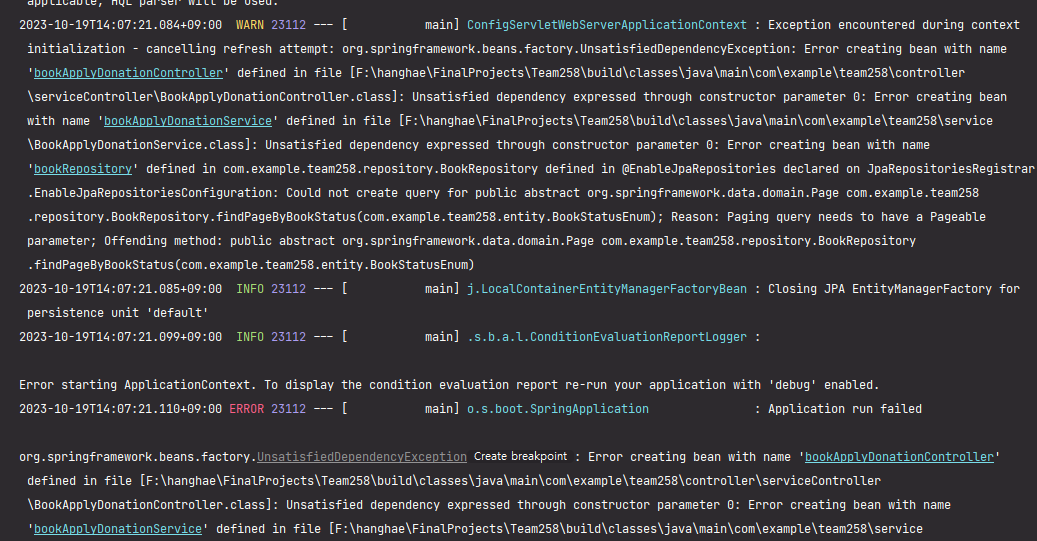The image size is (1037, 541).
Task: Click ConfigServletWebServerApplicationContext logger name
Action: [607, 25]
